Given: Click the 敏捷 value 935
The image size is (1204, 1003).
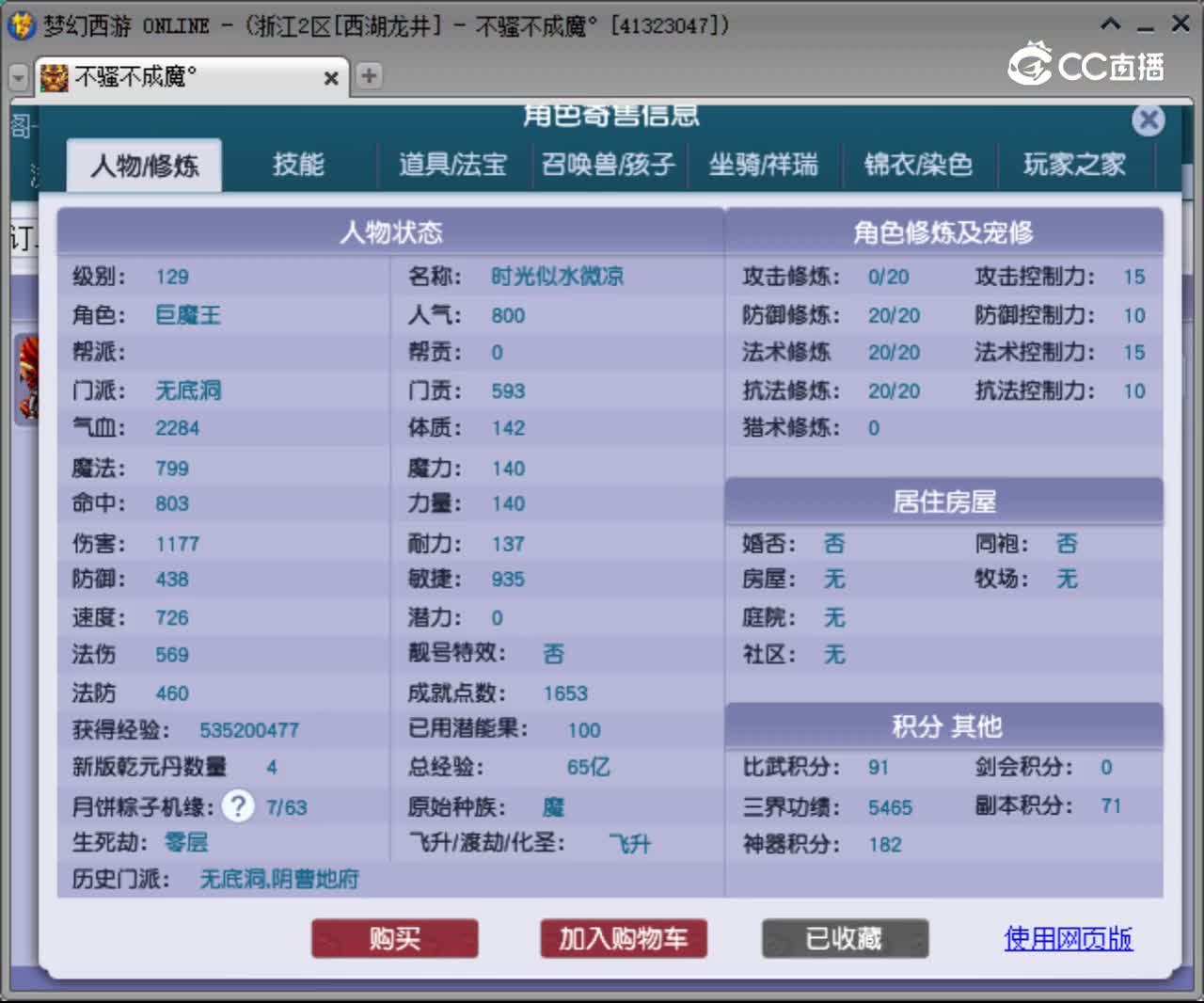Looking at the screenshot, I should pyautogui.click(x=508, y=580).
